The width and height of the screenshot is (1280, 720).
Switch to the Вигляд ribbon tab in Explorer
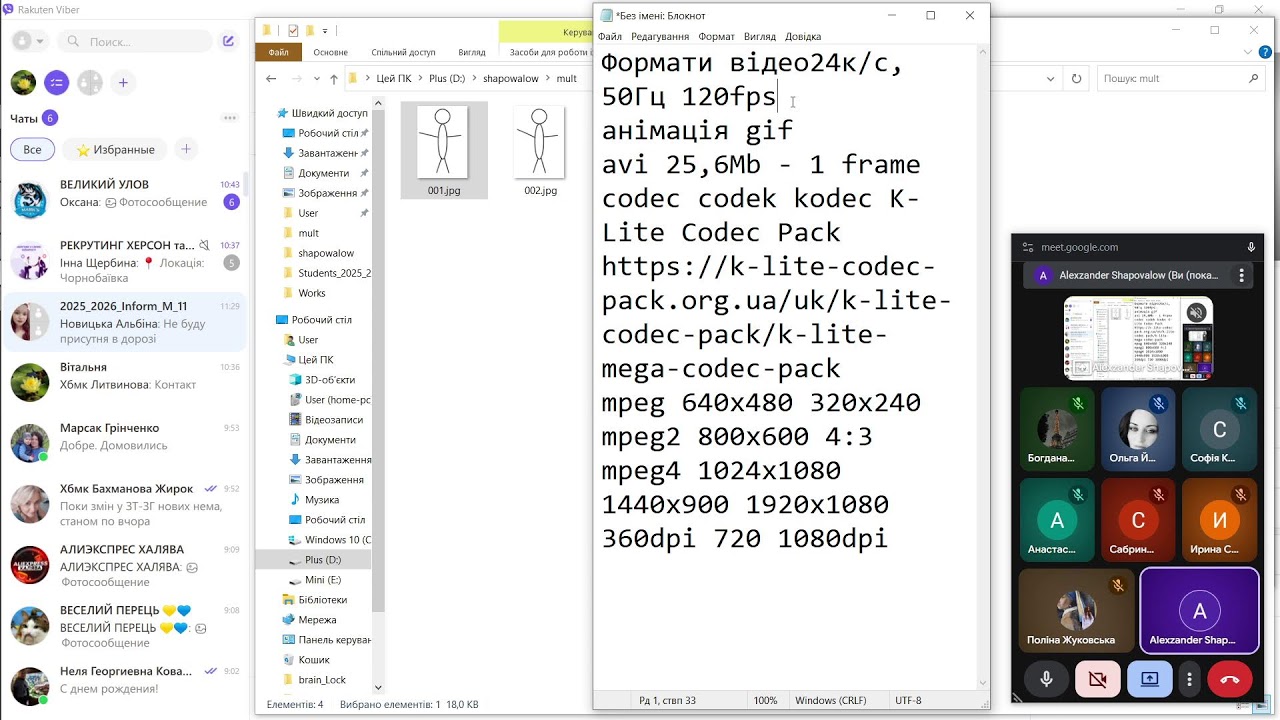coord(471,52)
